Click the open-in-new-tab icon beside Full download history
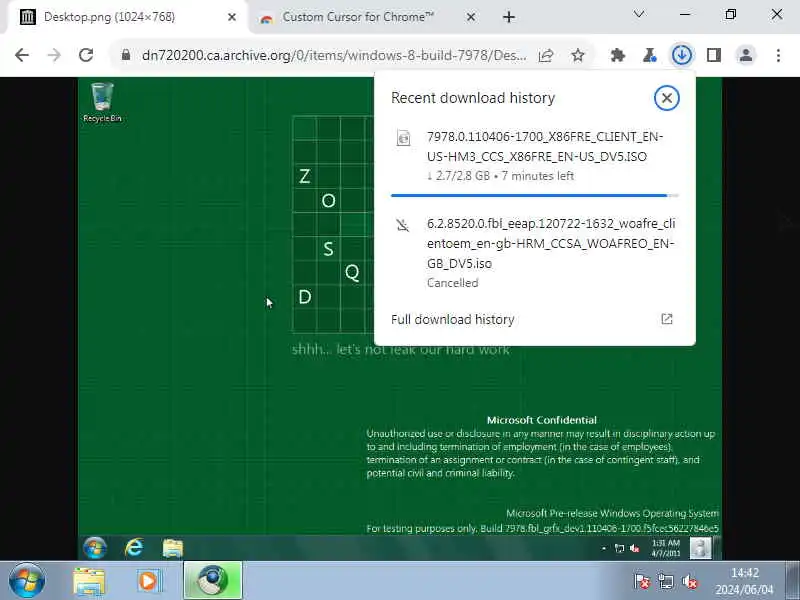800x600 pixels. tap(666, 319)
